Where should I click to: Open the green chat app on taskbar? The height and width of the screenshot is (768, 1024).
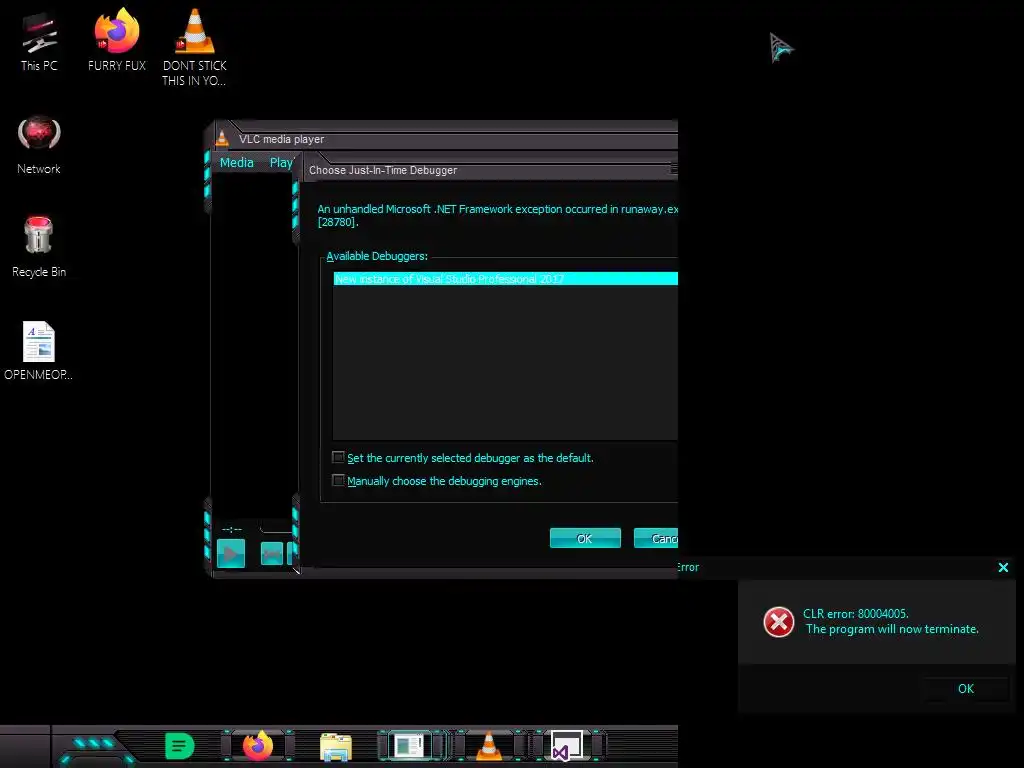pos(180,746)
